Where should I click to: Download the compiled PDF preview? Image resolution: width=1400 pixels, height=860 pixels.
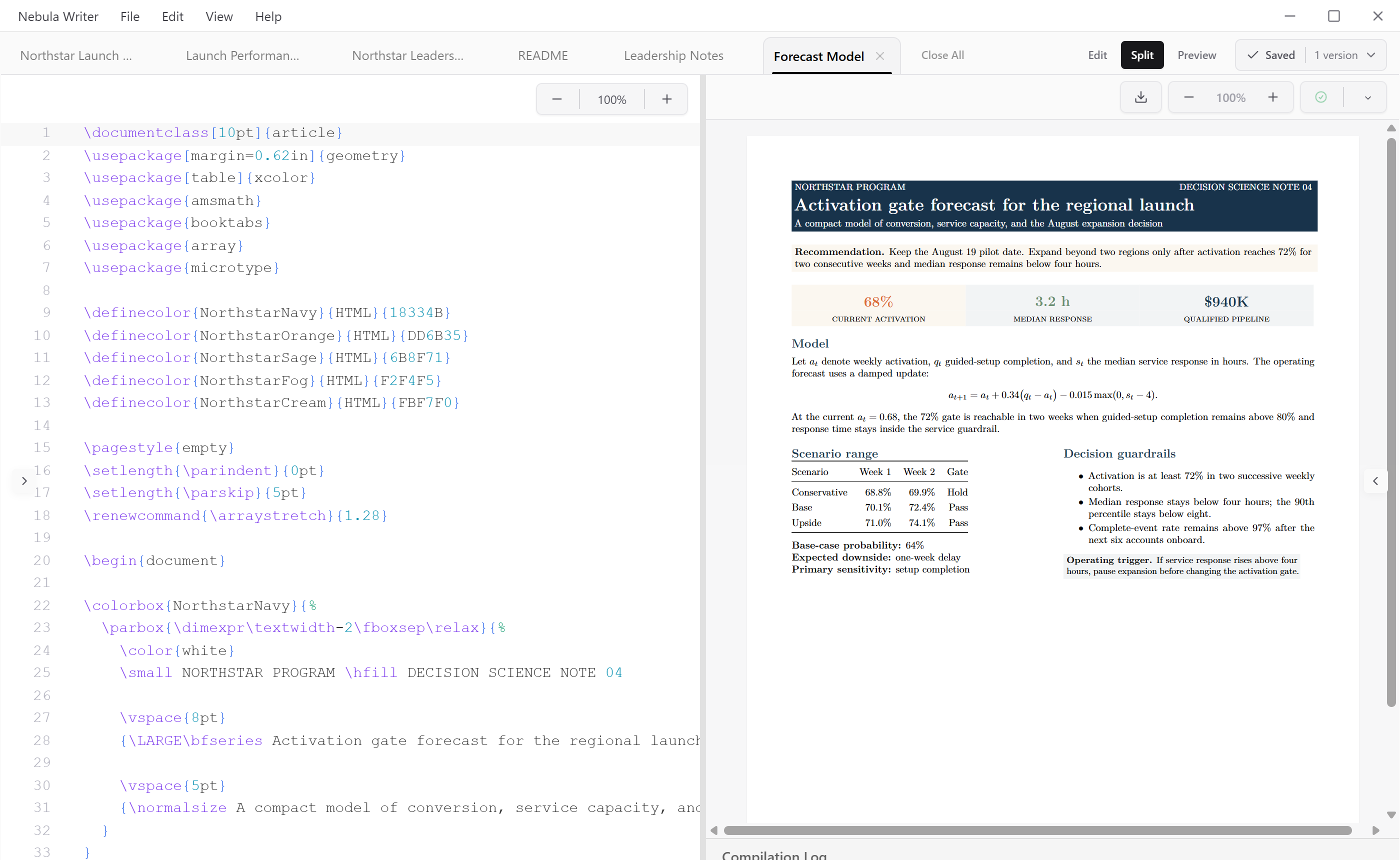(1140, 97)
